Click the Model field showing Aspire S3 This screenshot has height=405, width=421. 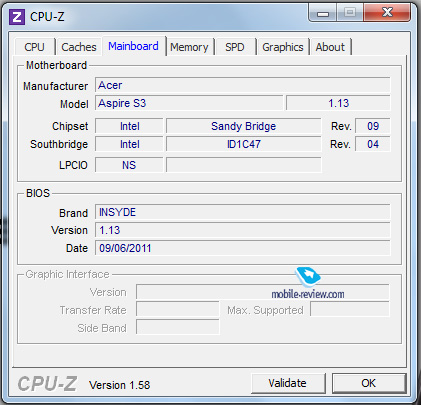click(189, 103)
